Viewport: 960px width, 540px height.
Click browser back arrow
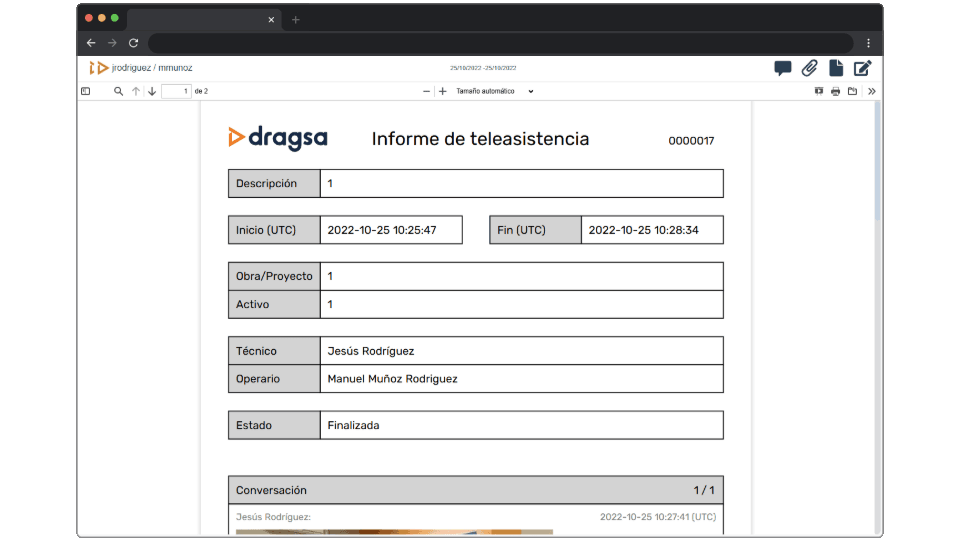(91, 43)
